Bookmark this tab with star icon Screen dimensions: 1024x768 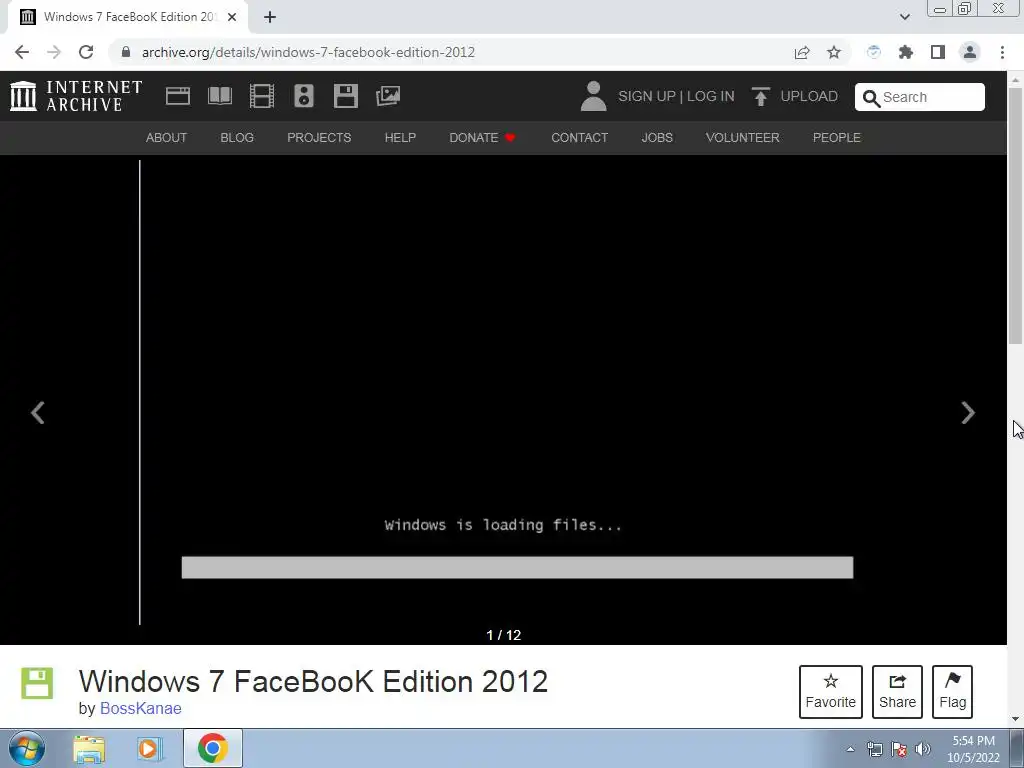coord(834,52)
